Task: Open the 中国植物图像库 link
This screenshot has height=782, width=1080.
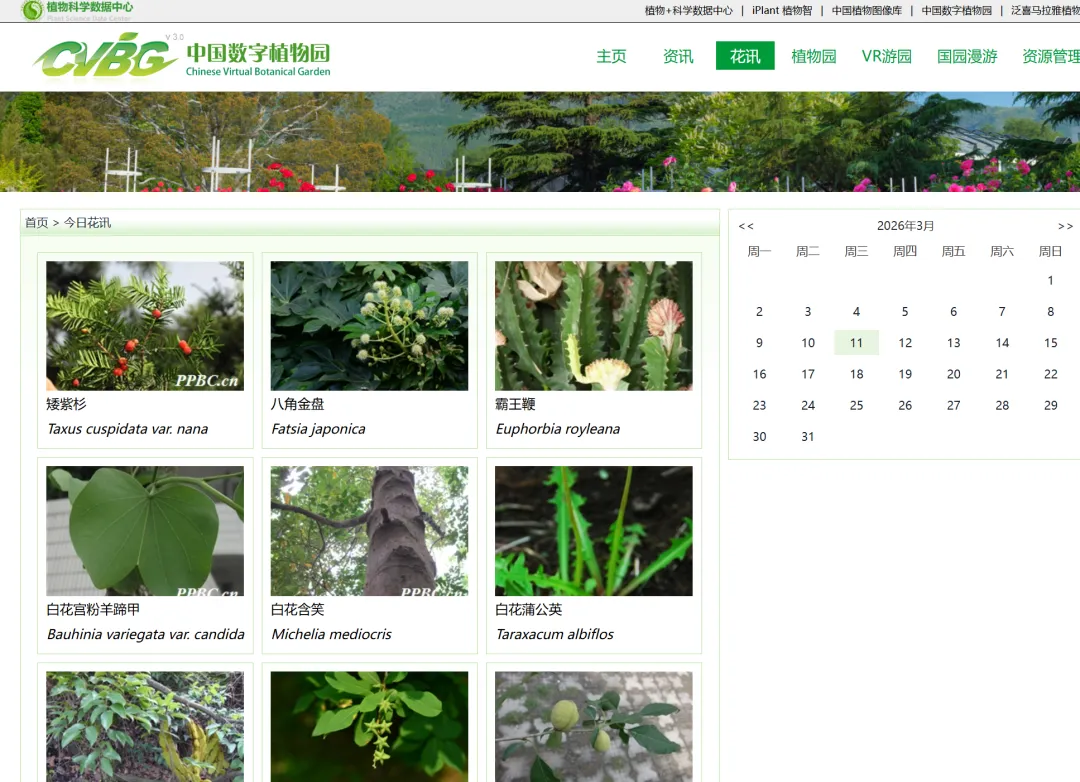Action: (x=866, y=10)
